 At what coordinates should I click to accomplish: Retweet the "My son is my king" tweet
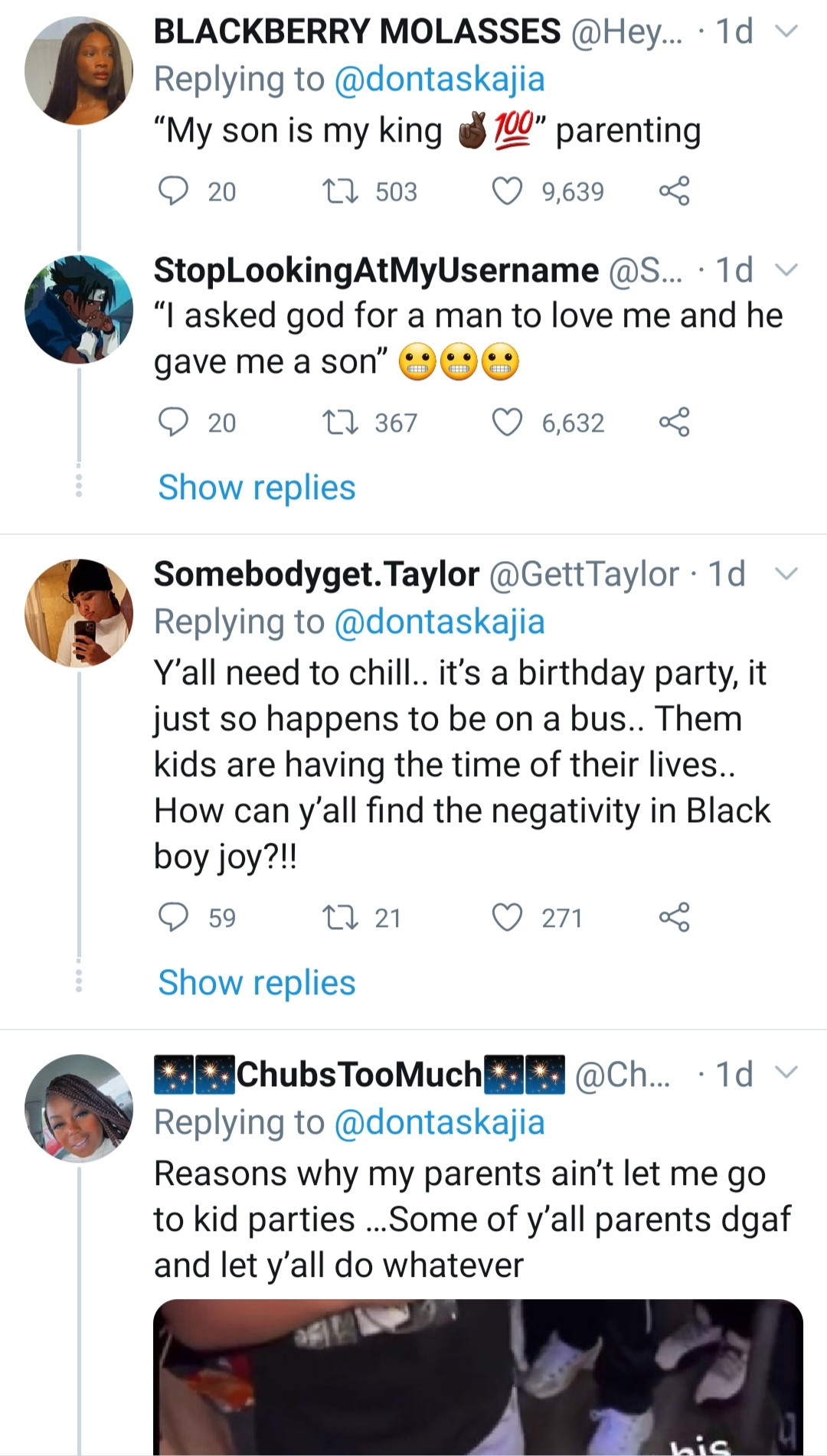(340, 191)
